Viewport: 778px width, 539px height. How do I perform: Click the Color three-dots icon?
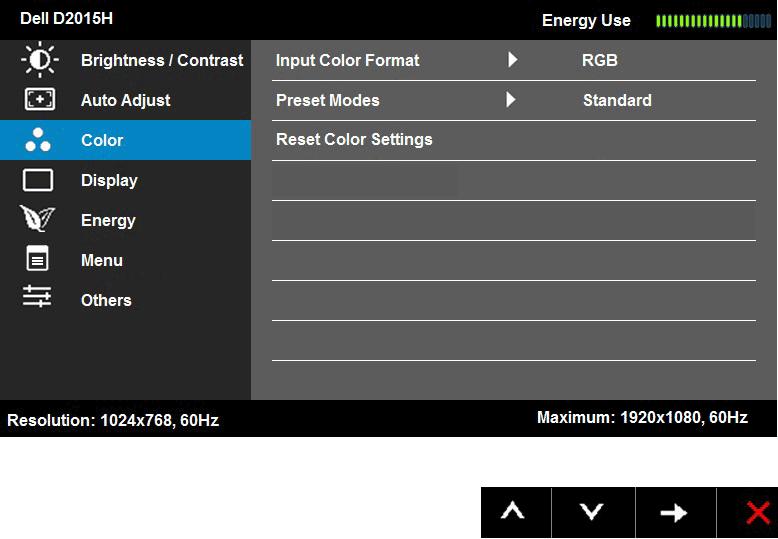click(38, 139)
